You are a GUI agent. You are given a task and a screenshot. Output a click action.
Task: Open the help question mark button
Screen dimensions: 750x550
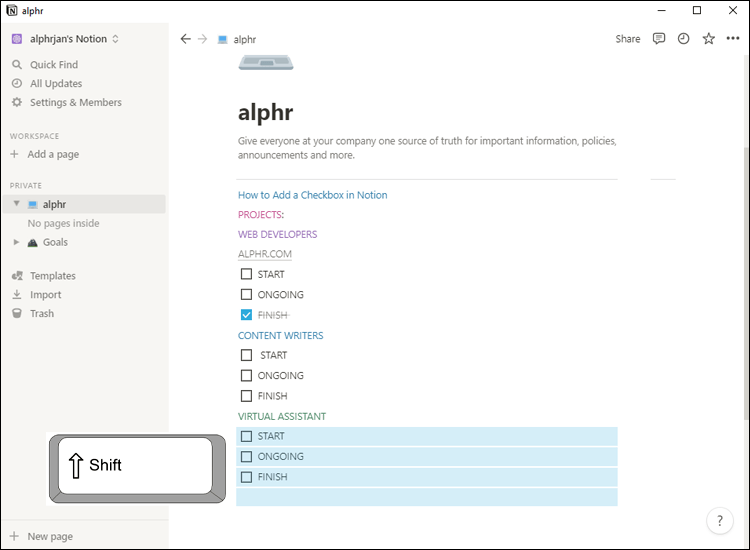(x=720, y=520)
